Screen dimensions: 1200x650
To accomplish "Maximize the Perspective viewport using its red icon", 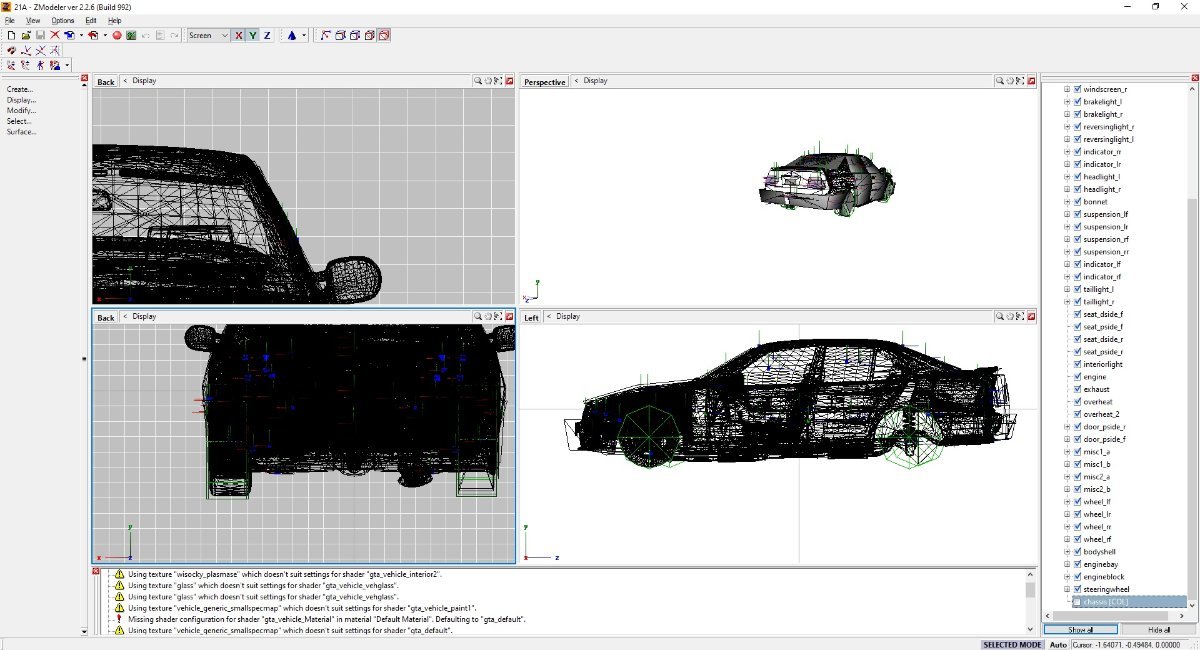I will 1029,81.
